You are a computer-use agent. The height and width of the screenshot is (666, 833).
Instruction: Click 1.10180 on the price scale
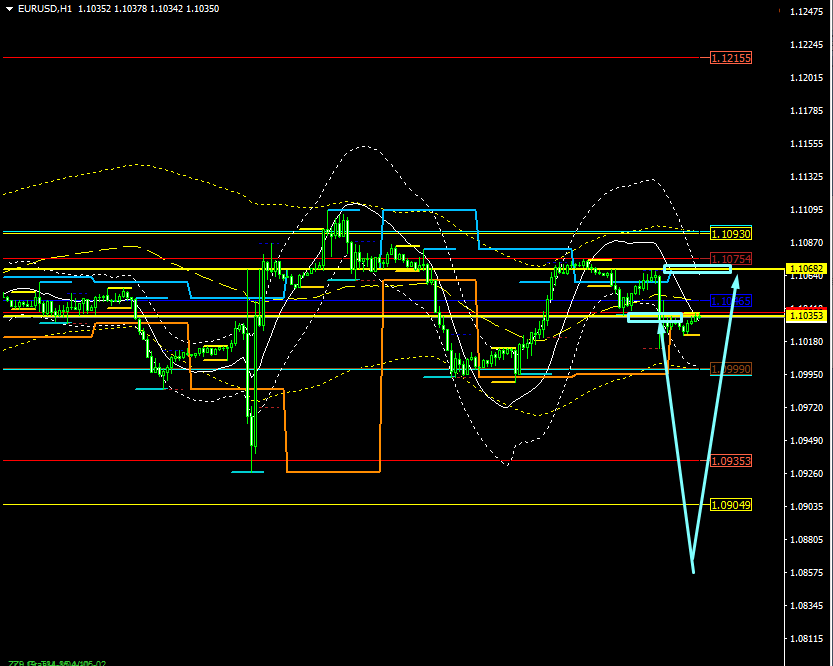coord(806,341)
